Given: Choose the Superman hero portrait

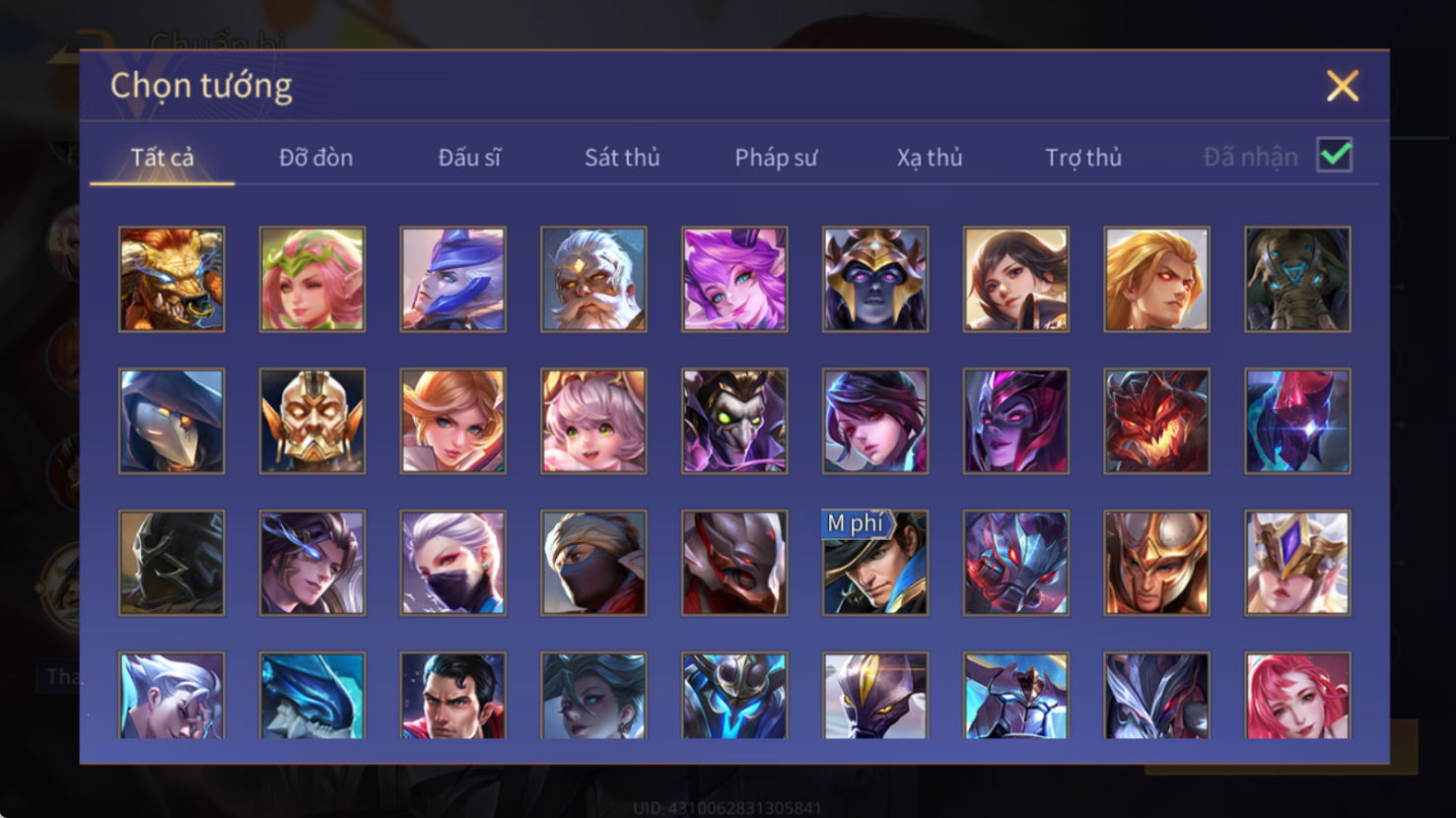Looking at the screenshot, I should coord(453,696).
